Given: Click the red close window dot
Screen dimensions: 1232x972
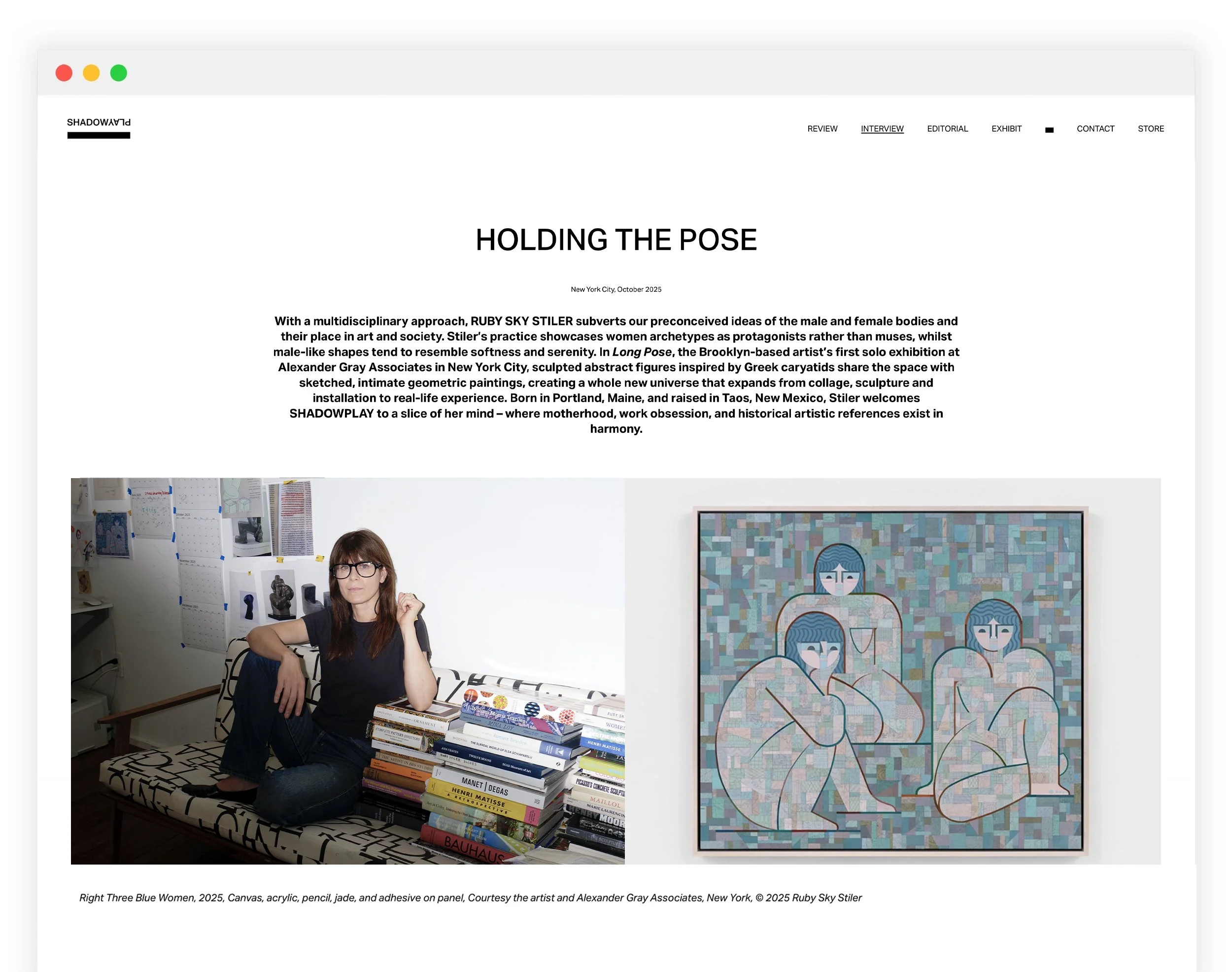Looking at the screenshot, I should pos(64,73).
